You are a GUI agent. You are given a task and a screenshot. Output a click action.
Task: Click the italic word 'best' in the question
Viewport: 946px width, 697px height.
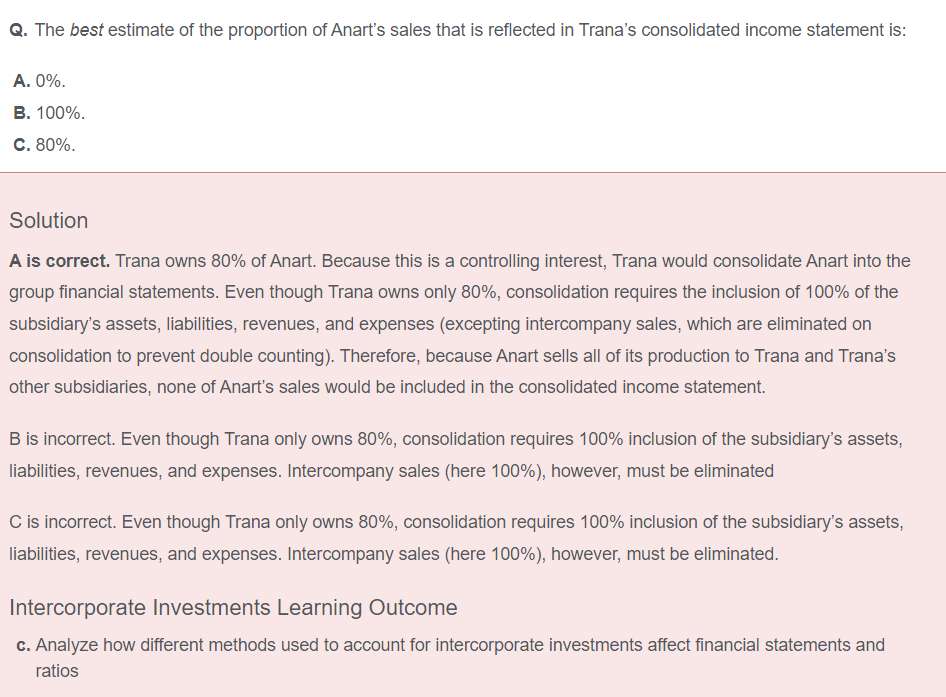pos(86,30)
